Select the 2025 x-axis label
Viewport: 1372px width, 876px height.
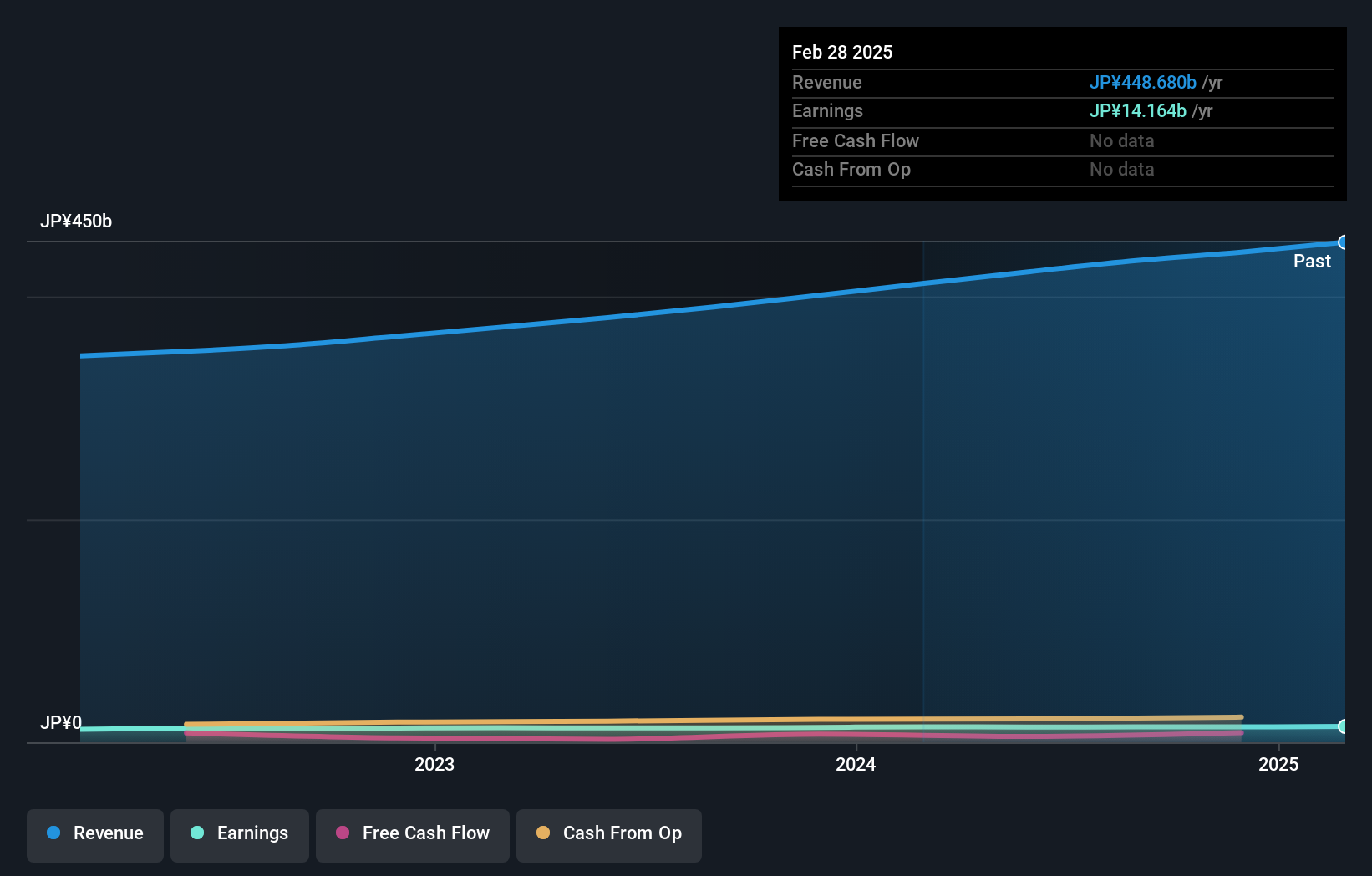coord(1278,764)
